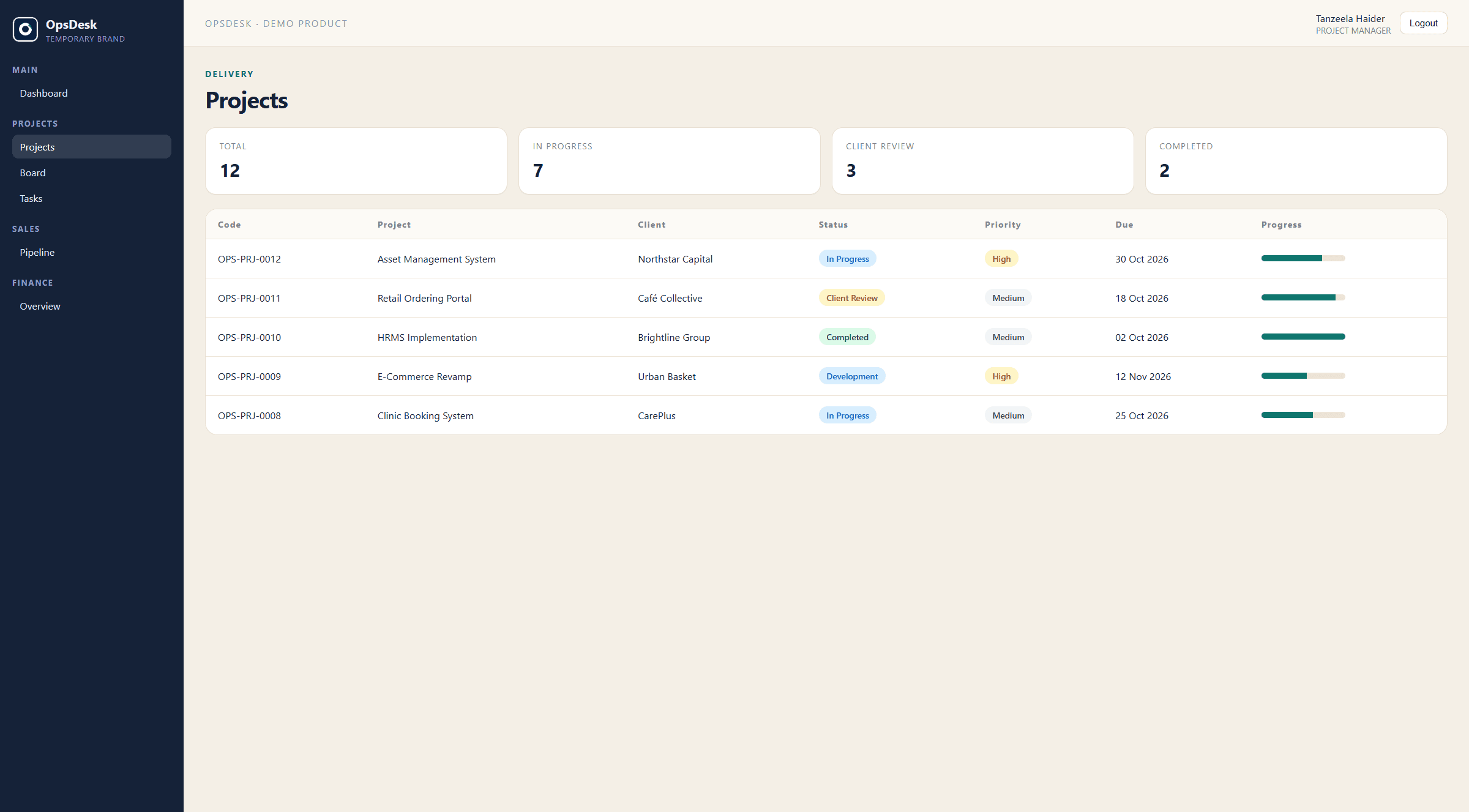Image resolution: width=1469 pixels, height=812 pixels.
Task: Click due date 12 Nov 2026
Action: (1143, 376)
